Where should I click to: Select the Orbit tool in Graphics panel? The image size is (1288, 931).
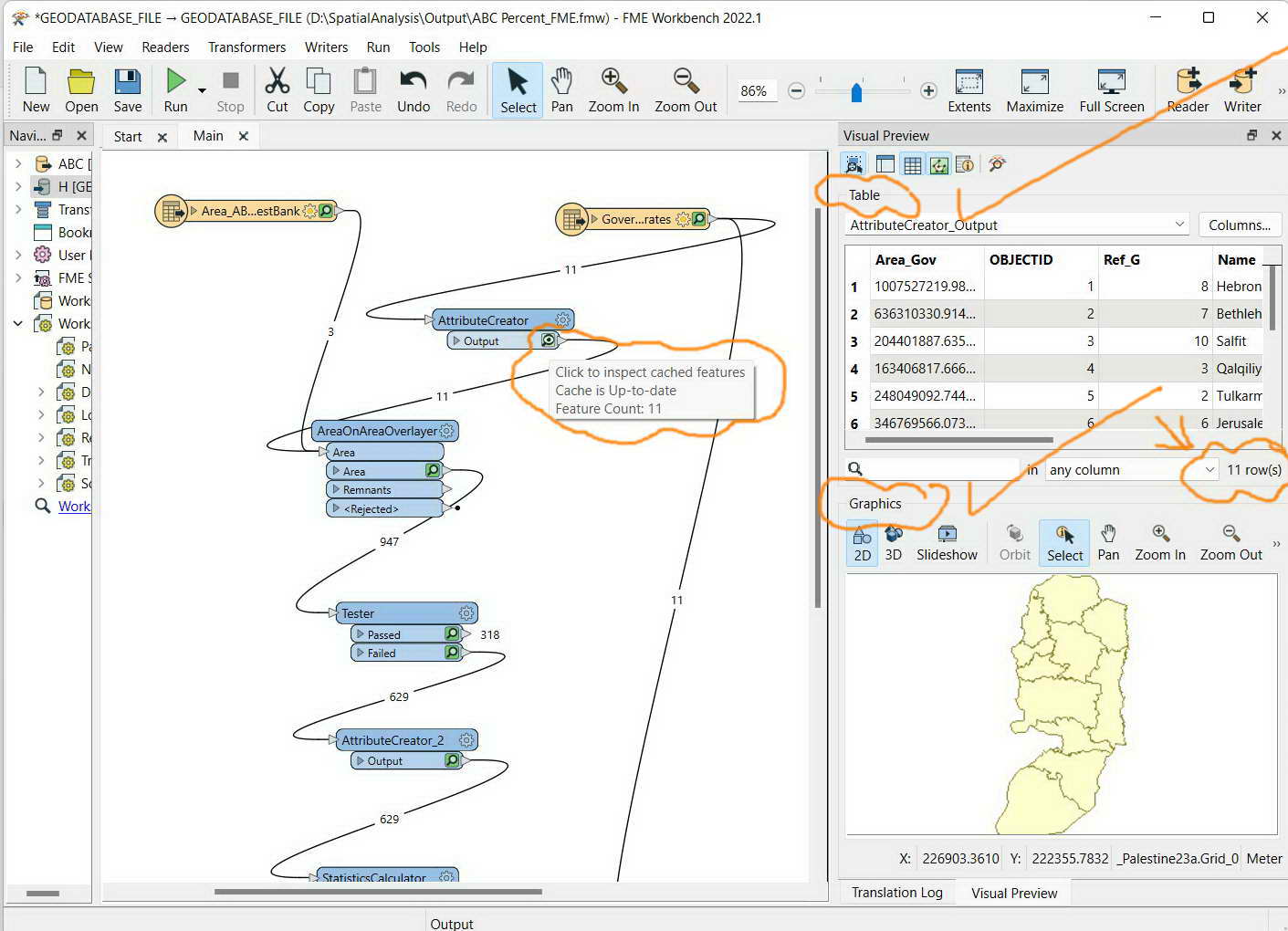(x=1013, y=542)
